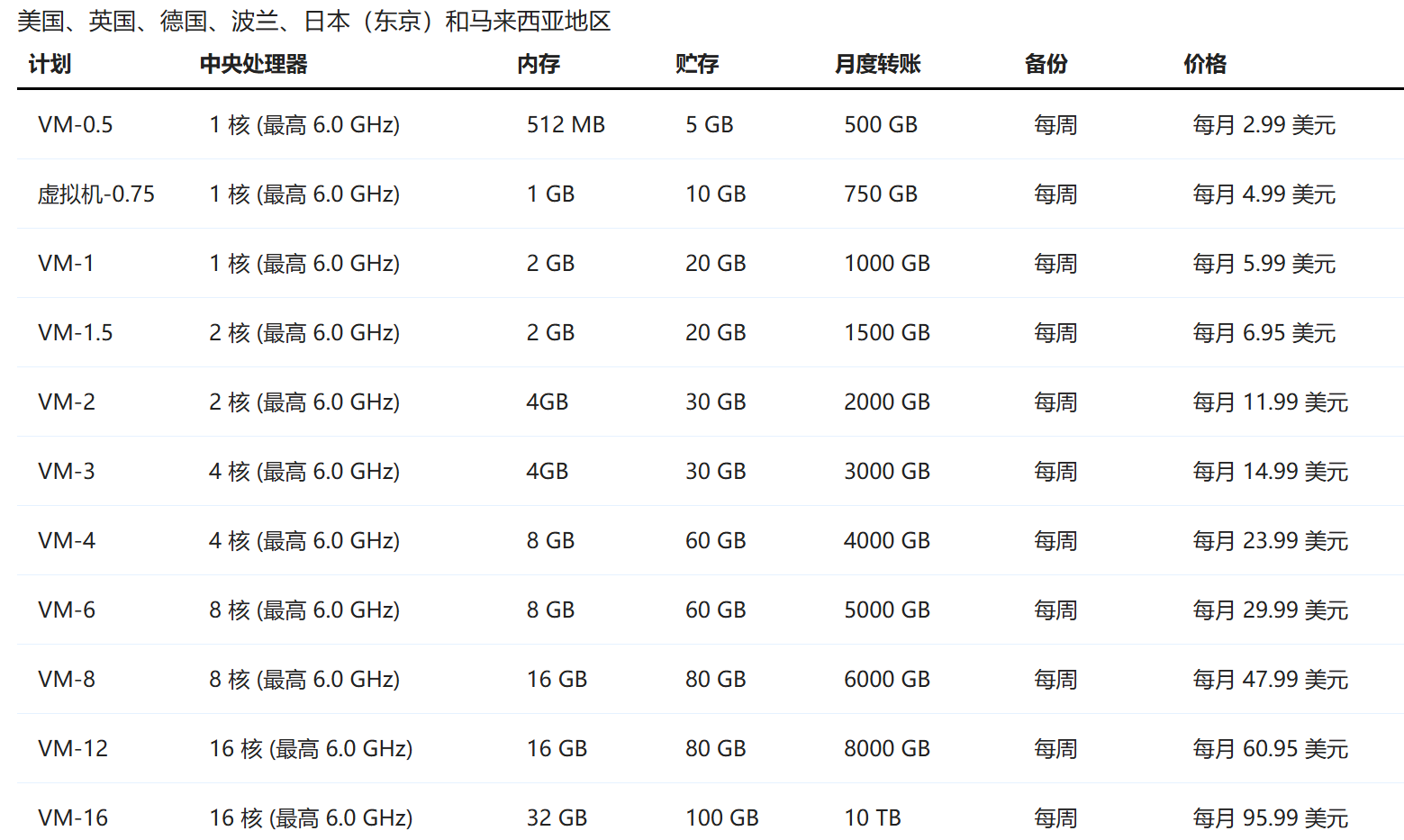Click the 3000 GB monthly transfer cell
This screenshot has width=1404, height=840.
886,472
